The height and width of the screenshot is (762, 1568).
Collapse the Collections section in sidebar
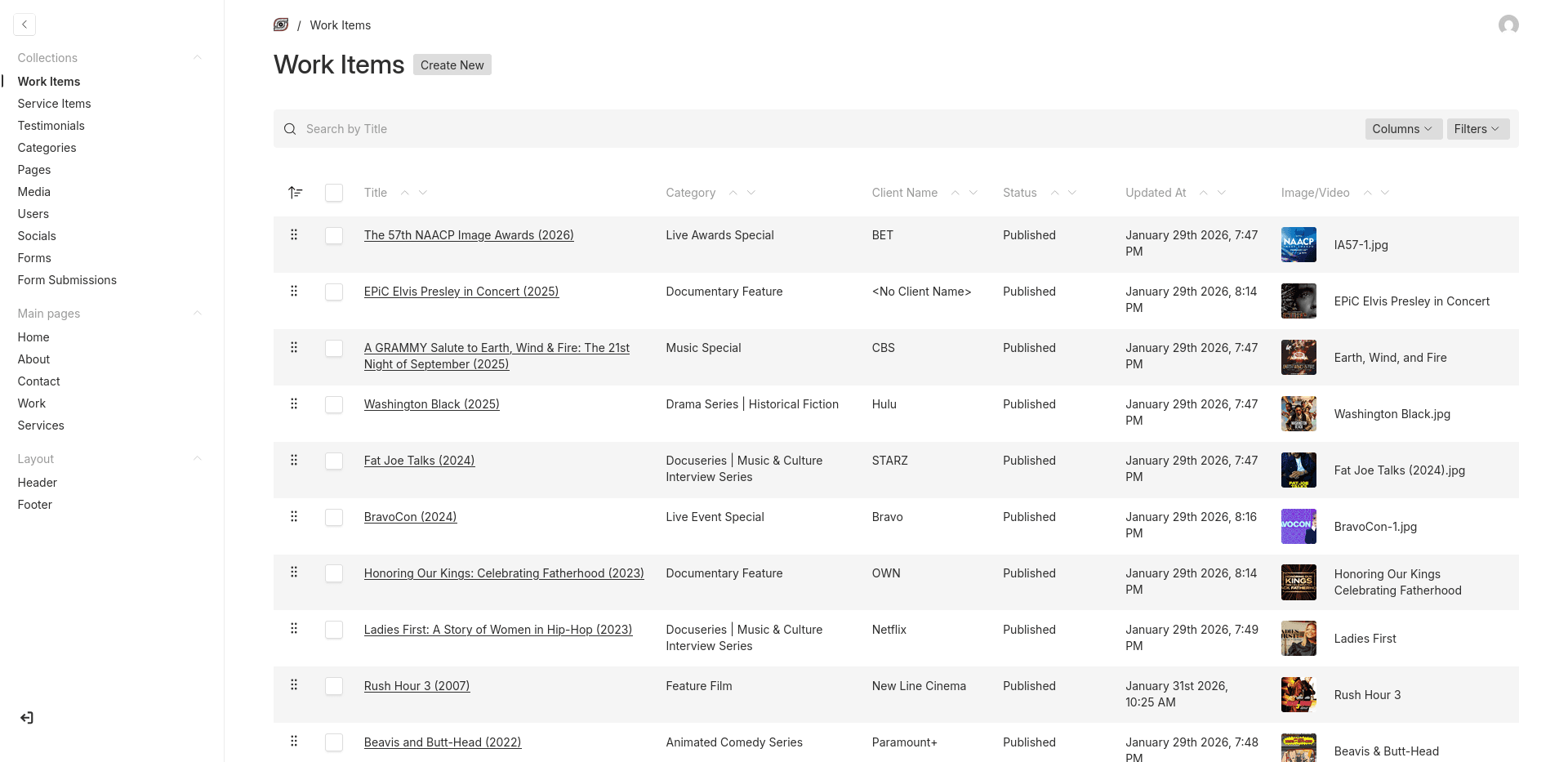[198, 57]
